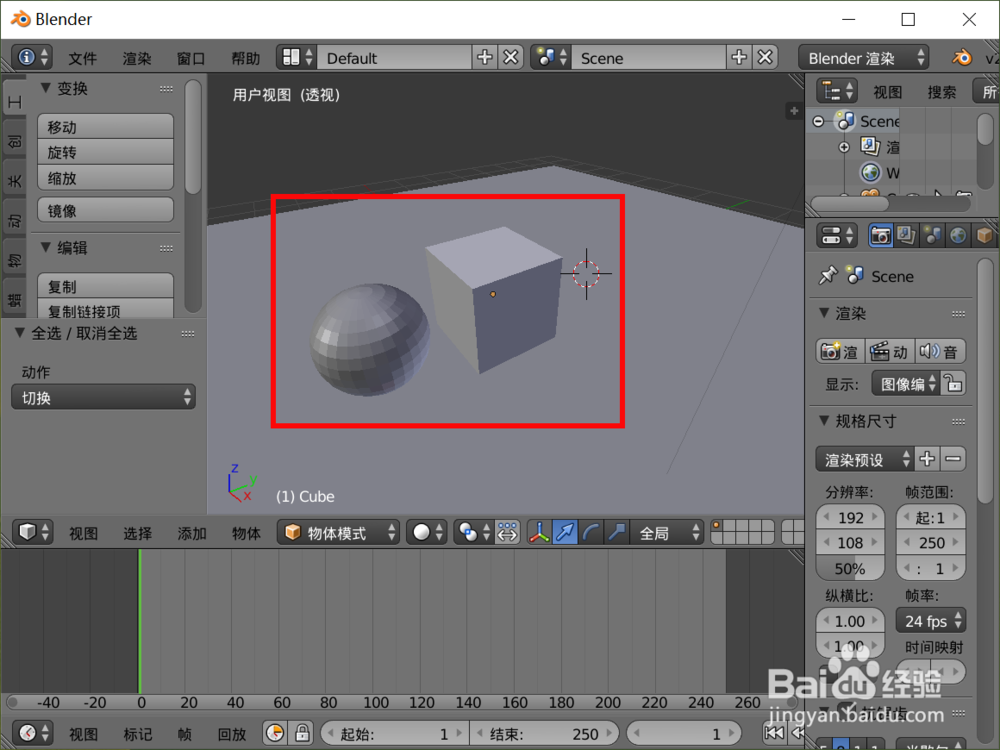The width and height of the screenshot is (1000, 750).
Task: Click the render image button
Action: (x=840, y=351)
